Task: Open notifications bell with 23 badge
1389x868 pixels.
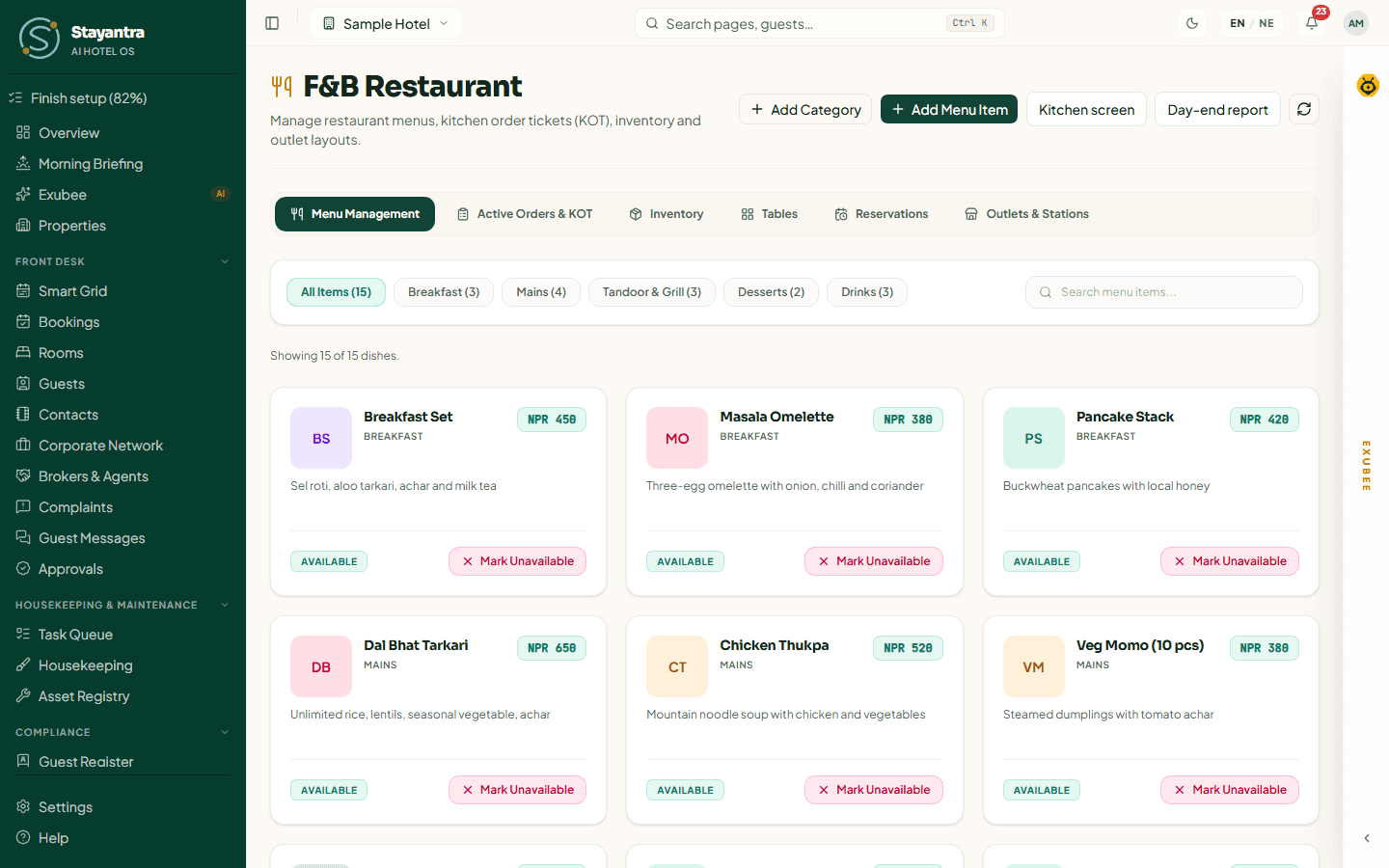Action: tap(1312, 23)
